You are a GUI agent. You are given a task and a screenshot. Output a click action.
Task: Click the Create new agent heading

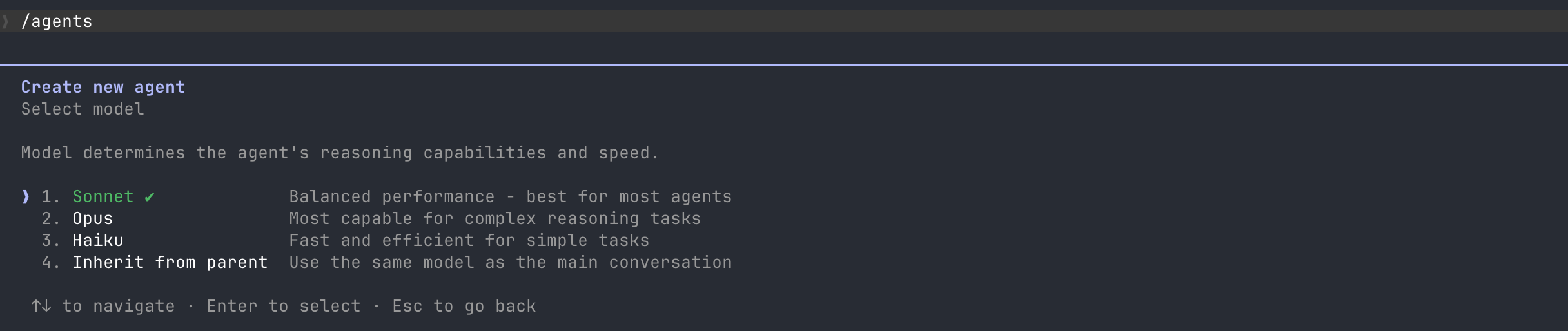pos(103,87)
